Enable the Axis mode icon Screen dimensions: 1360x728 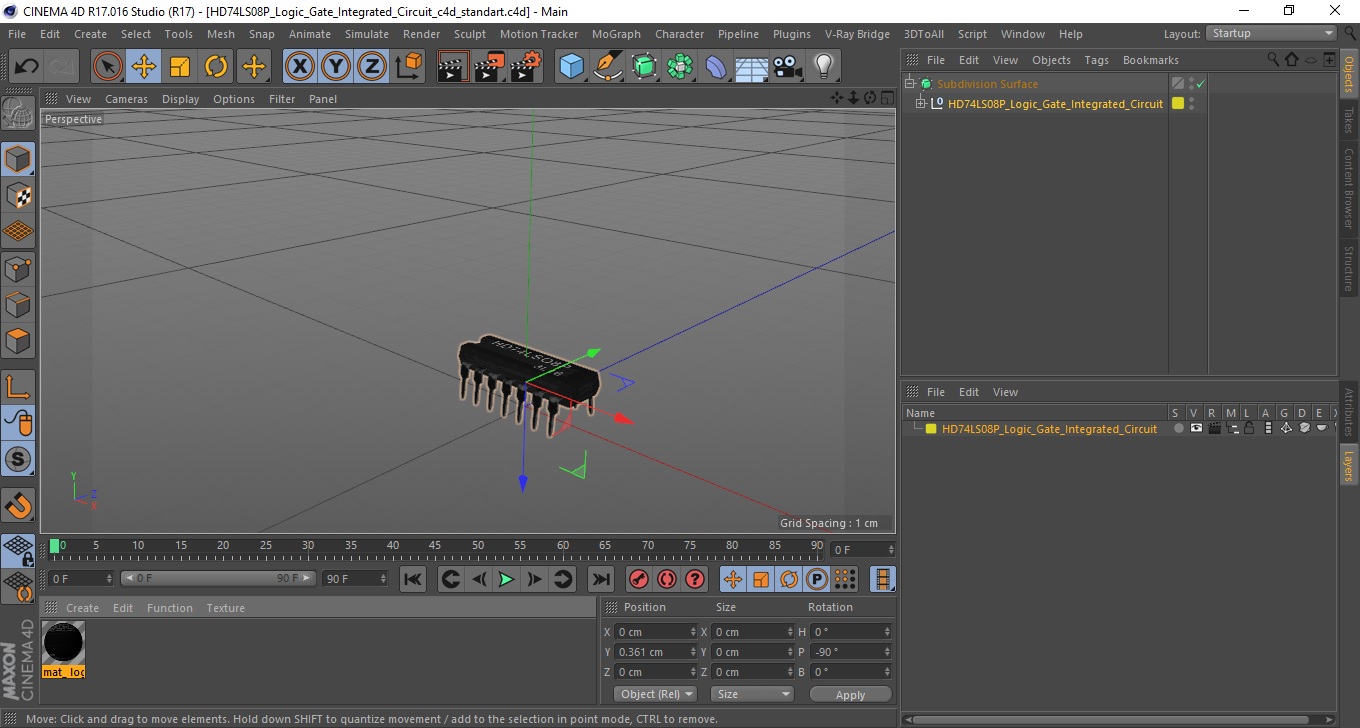[x=18, y=387]
